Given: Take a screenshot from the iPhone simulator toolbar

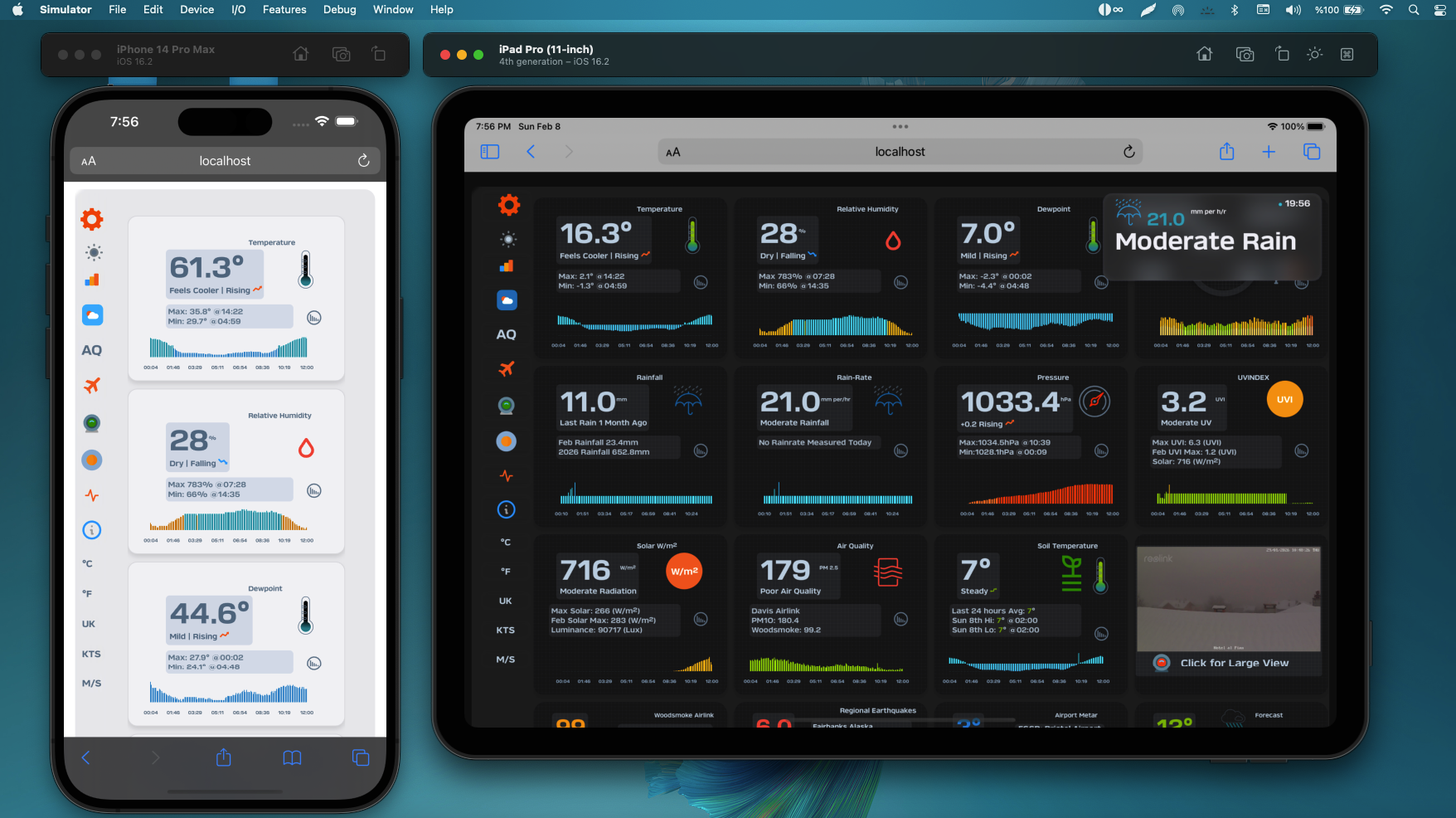Looking at the screenshot, I should (341, 54).
